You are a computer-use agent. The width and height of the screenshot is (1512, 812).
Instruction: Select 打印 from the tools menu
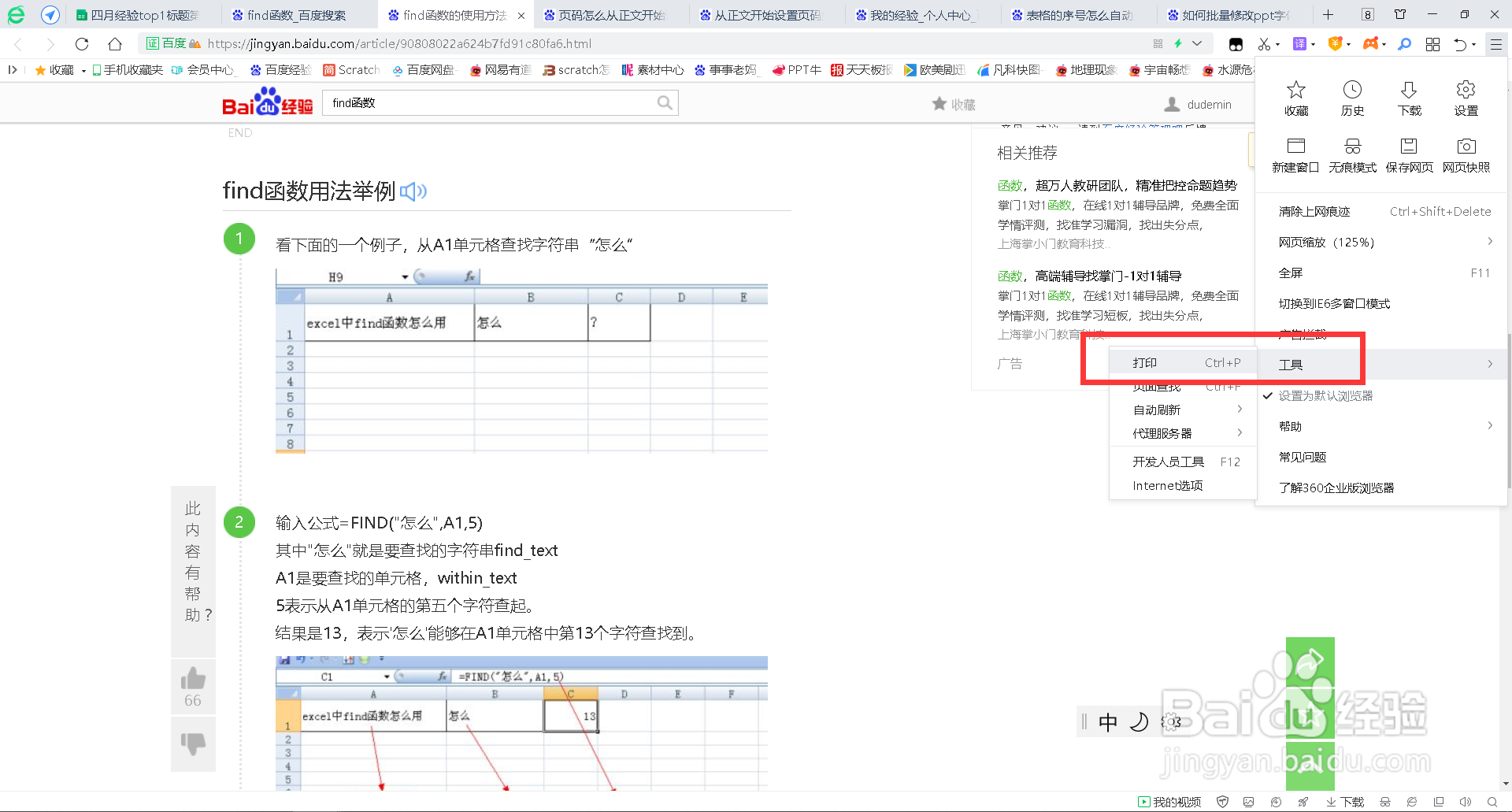[1145, 362]
